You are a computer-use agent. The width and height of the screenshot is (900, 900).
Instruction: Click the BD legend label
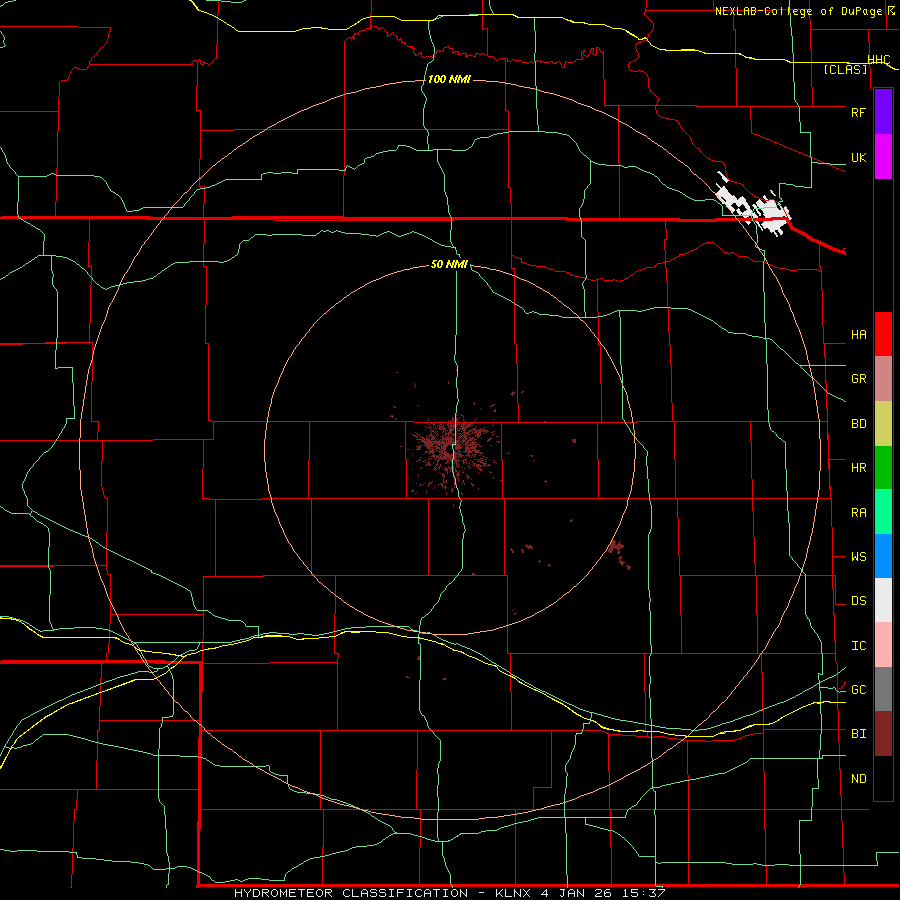click(858, 424)
